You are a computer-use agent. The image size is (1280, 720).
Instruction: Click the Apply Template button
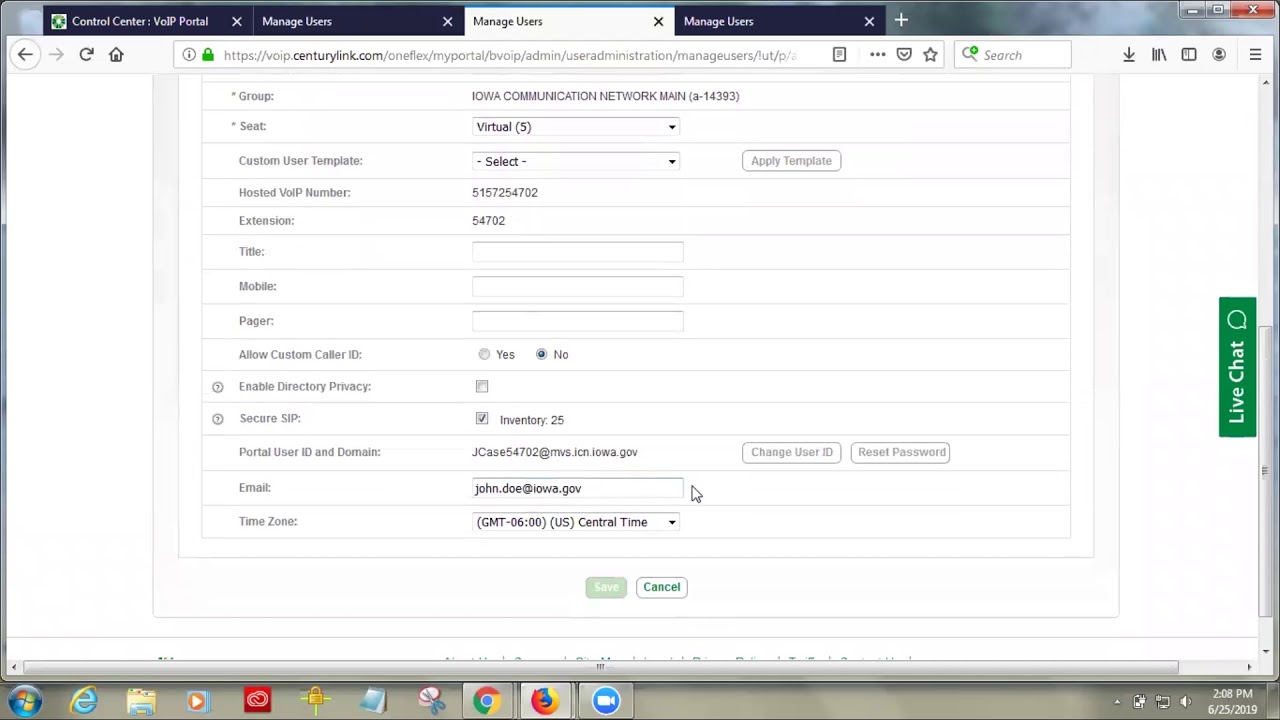coord(791,161)
